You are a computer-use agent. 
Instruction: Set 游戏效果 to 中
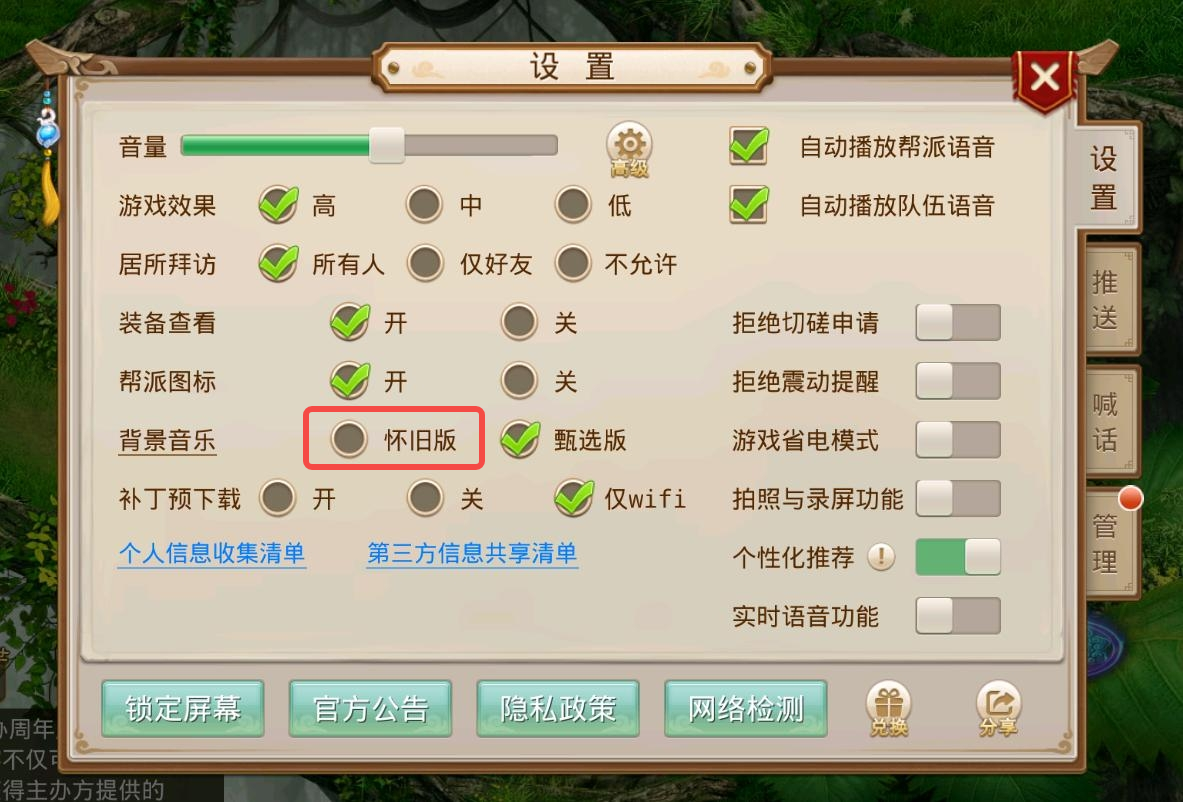coord(424,204)
